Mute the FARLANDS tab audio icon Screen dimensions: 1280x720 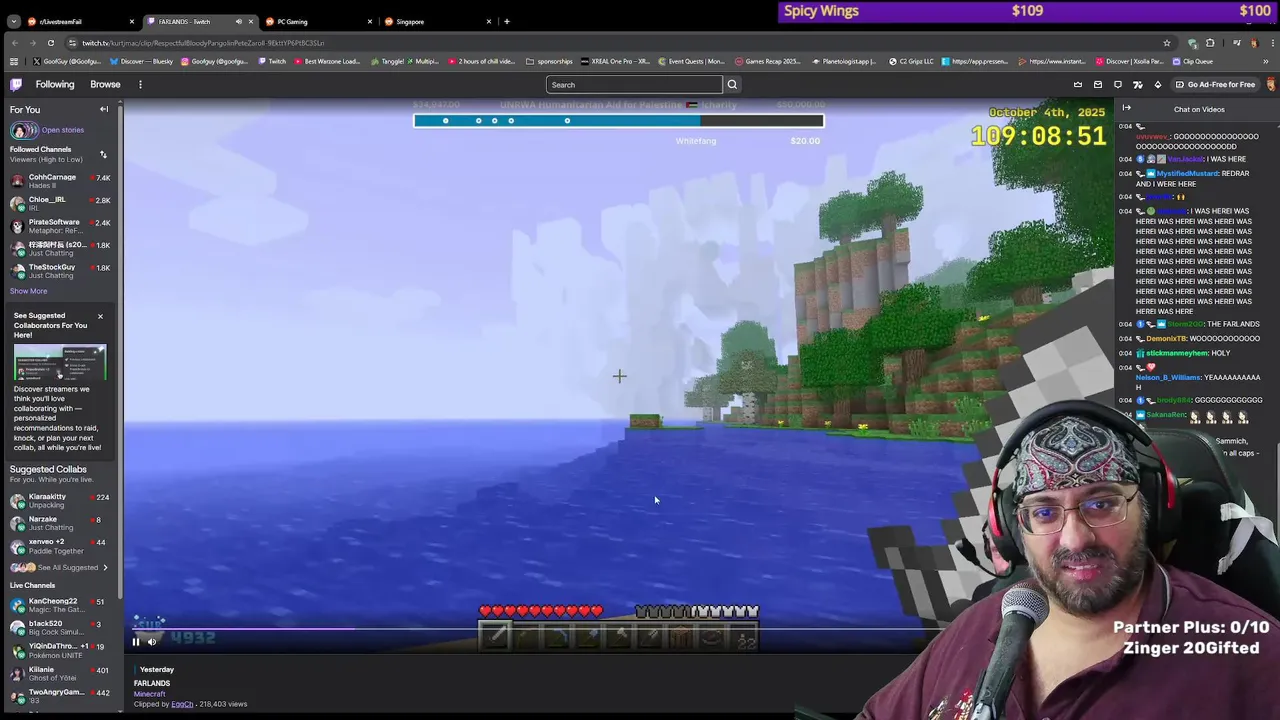click(238, 21)
